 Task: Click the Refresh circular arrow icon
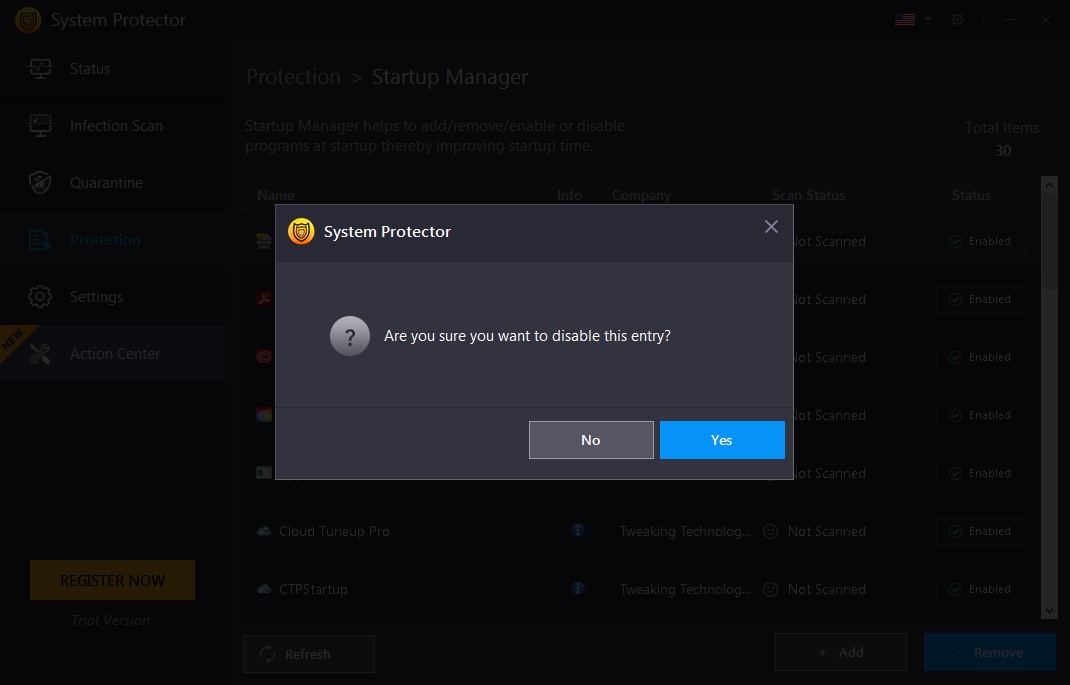[266, 653]
